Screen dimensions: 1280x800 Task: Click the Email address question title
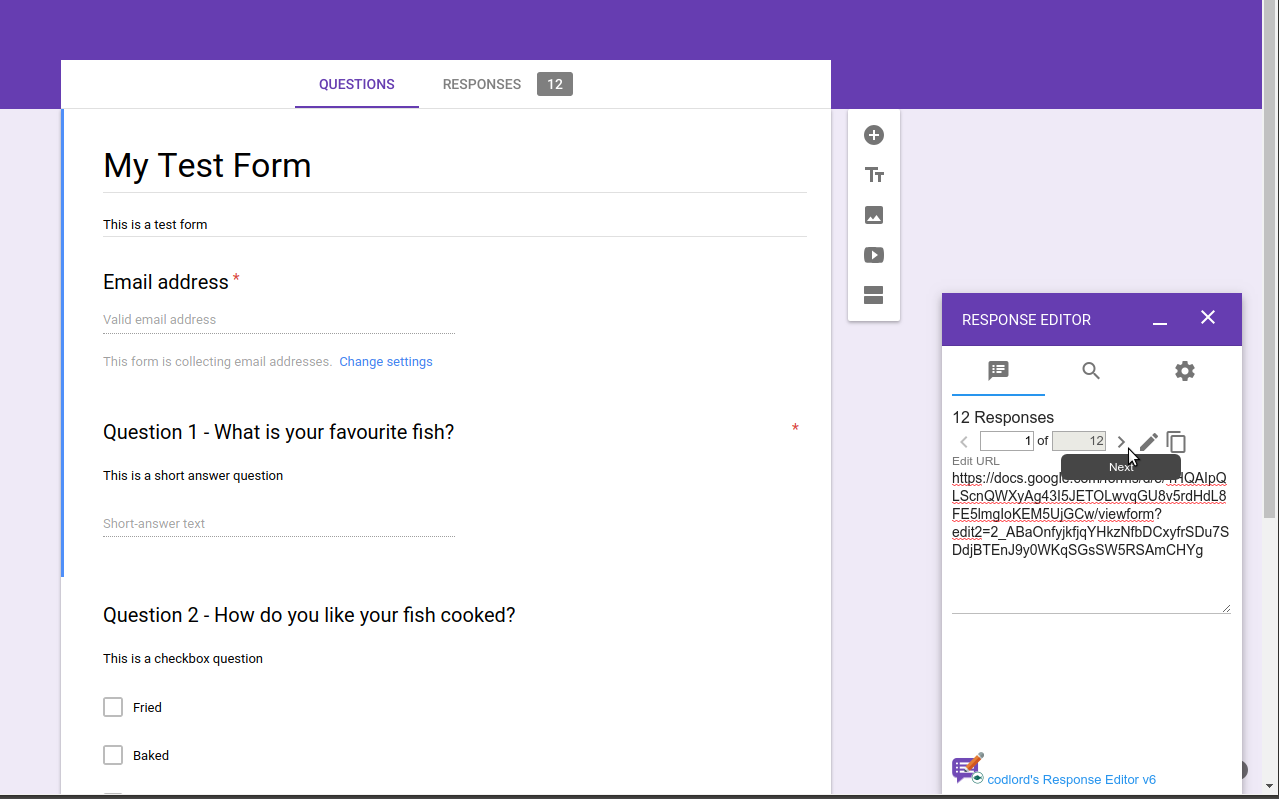click(x=166, y=282)
